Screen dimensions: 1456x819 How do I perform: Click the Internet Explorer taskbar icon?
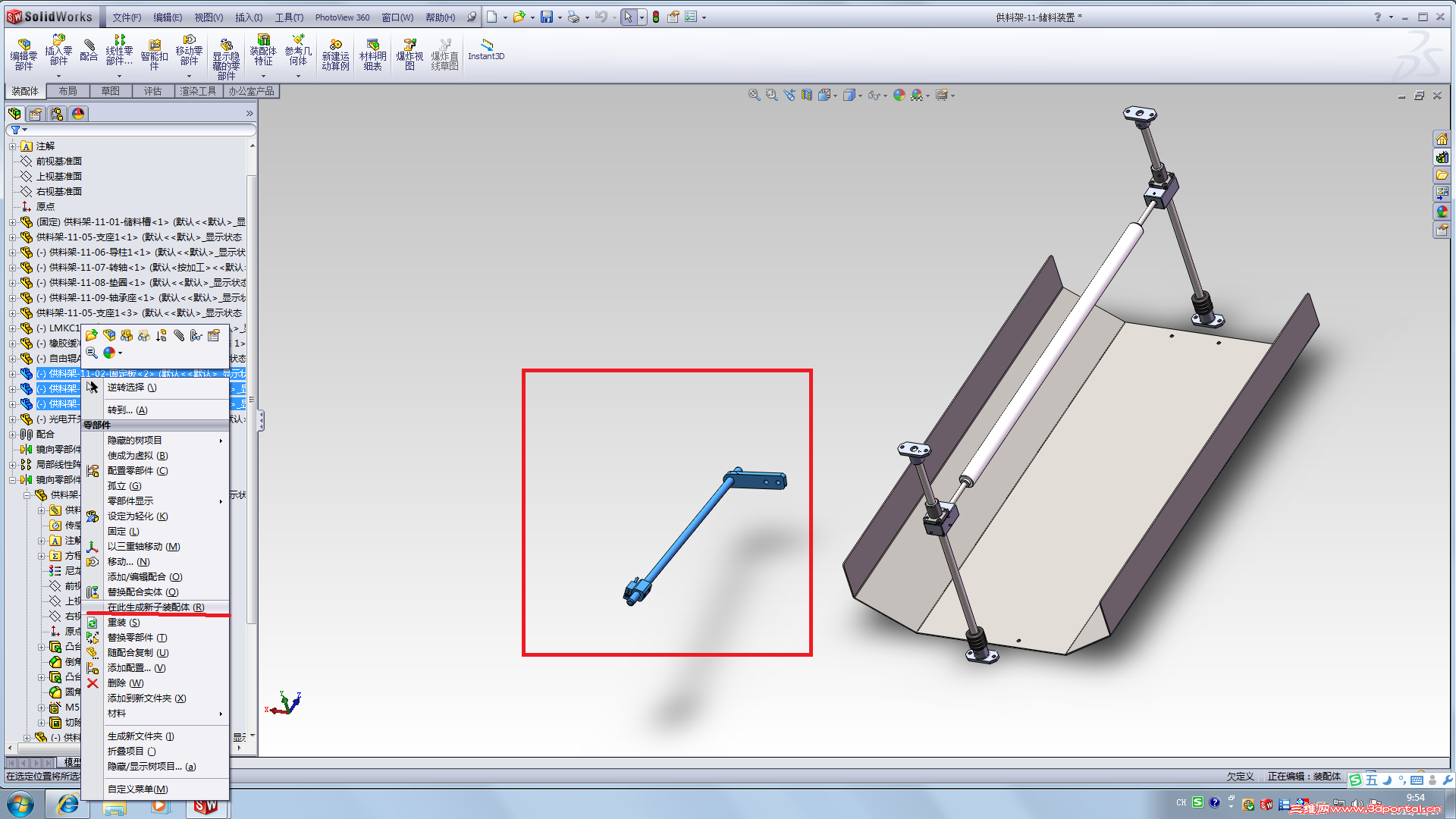point(67,804)
